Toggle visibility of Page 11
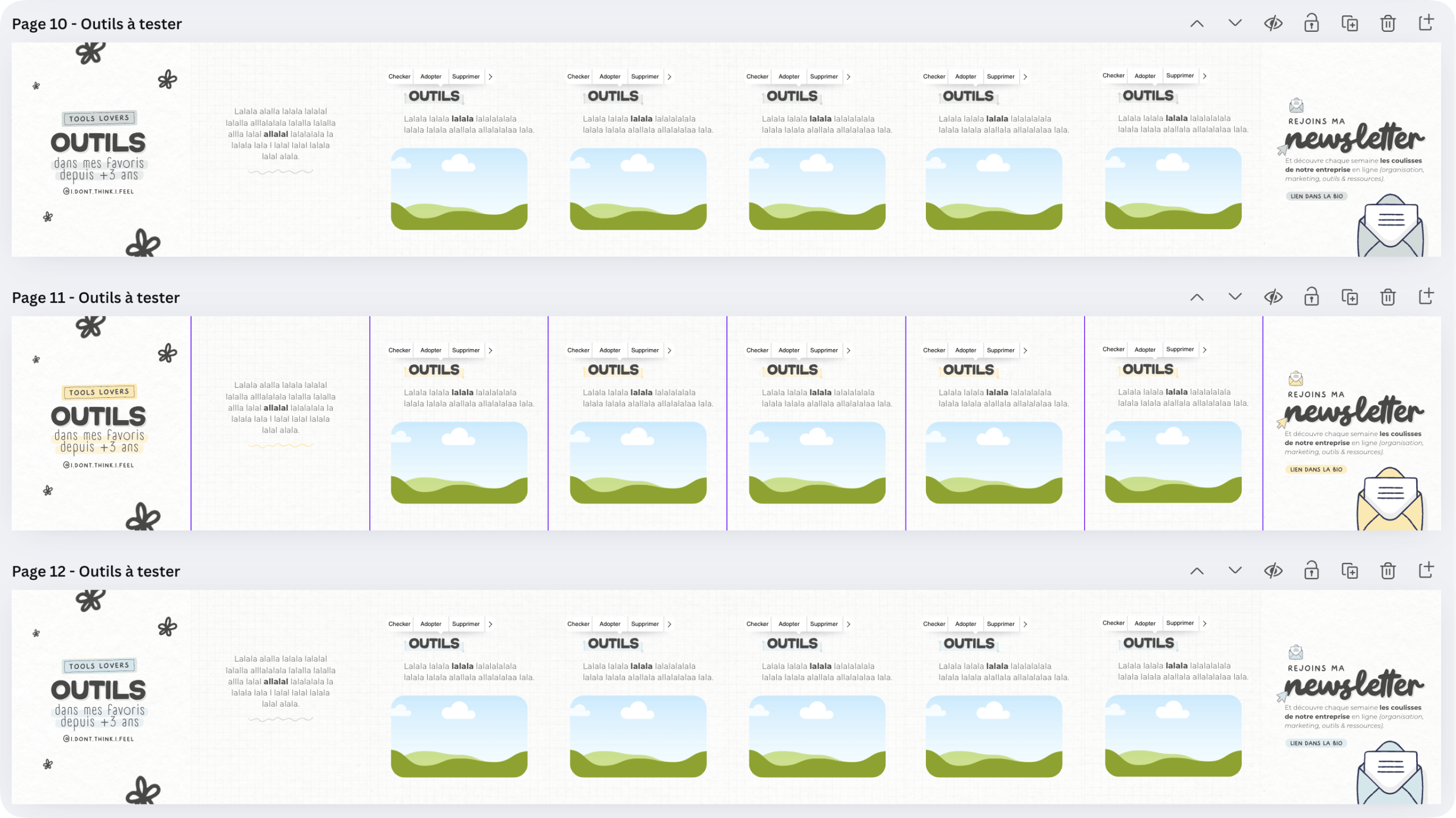The image size is (1456, 818). pos(1273,297)
